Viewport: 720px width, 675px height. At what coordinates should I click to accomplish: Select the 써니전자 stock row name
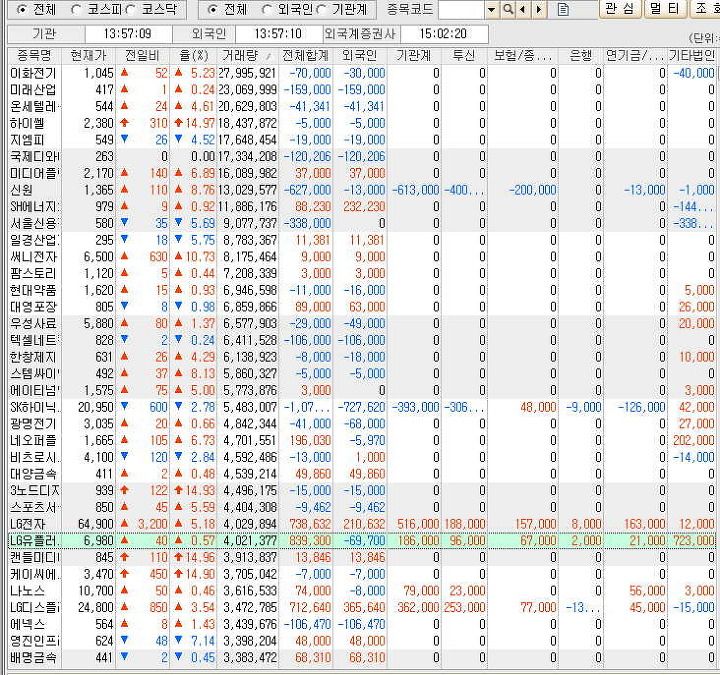tap(33, 257)
